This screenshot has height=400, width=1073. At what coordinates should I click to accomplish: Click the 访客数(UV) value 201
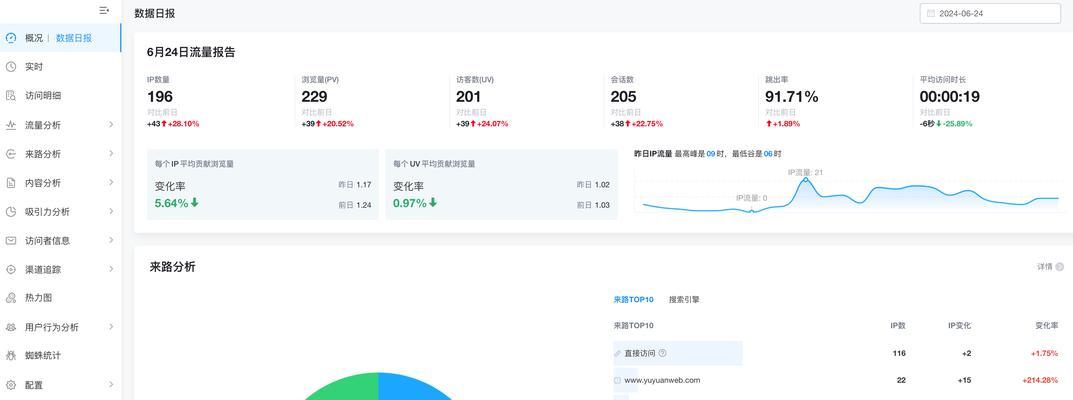click(x=469, y=97)
